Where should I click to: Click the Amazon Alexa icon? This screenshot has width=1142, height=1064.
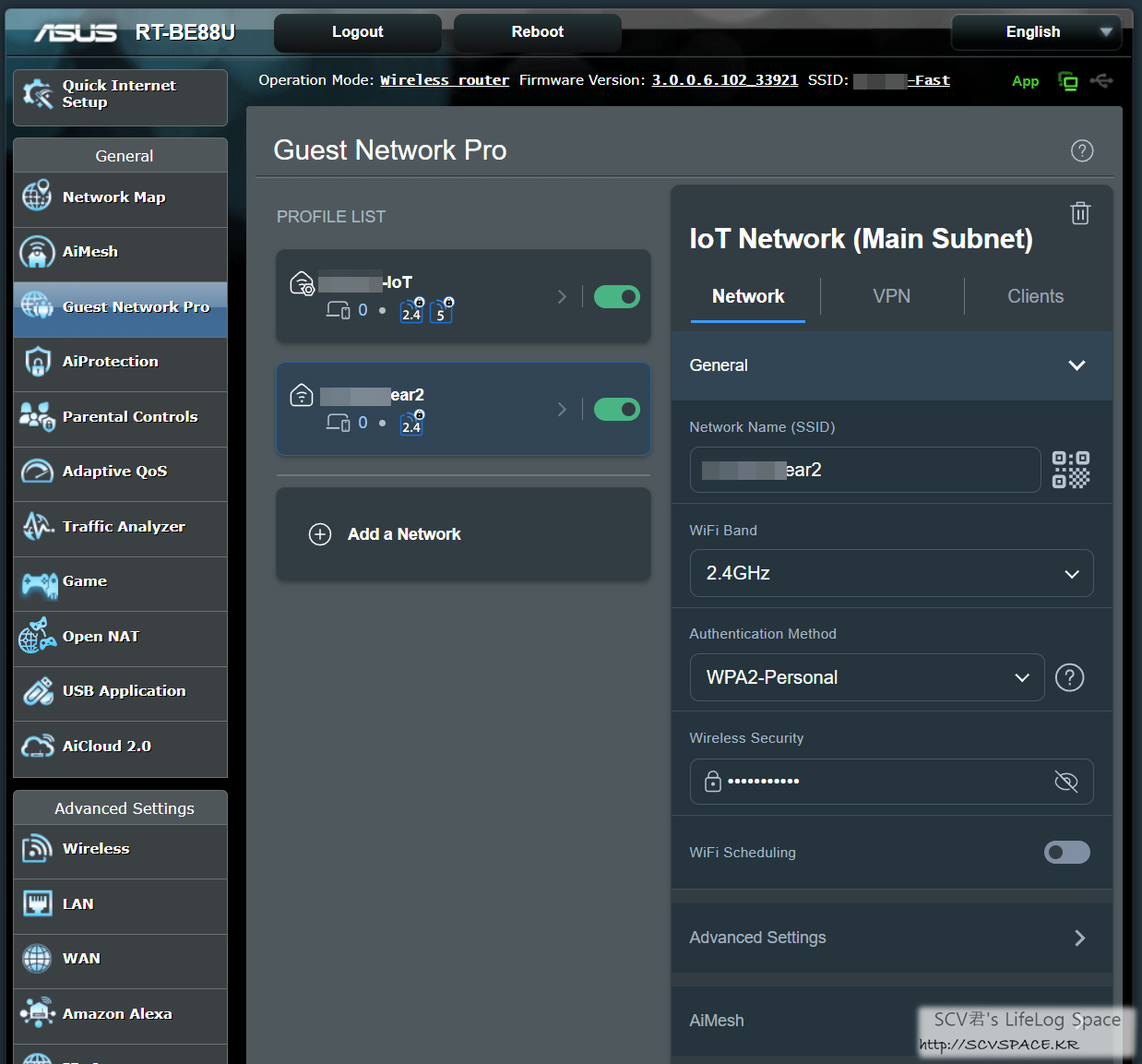[x=37, y=1013]
